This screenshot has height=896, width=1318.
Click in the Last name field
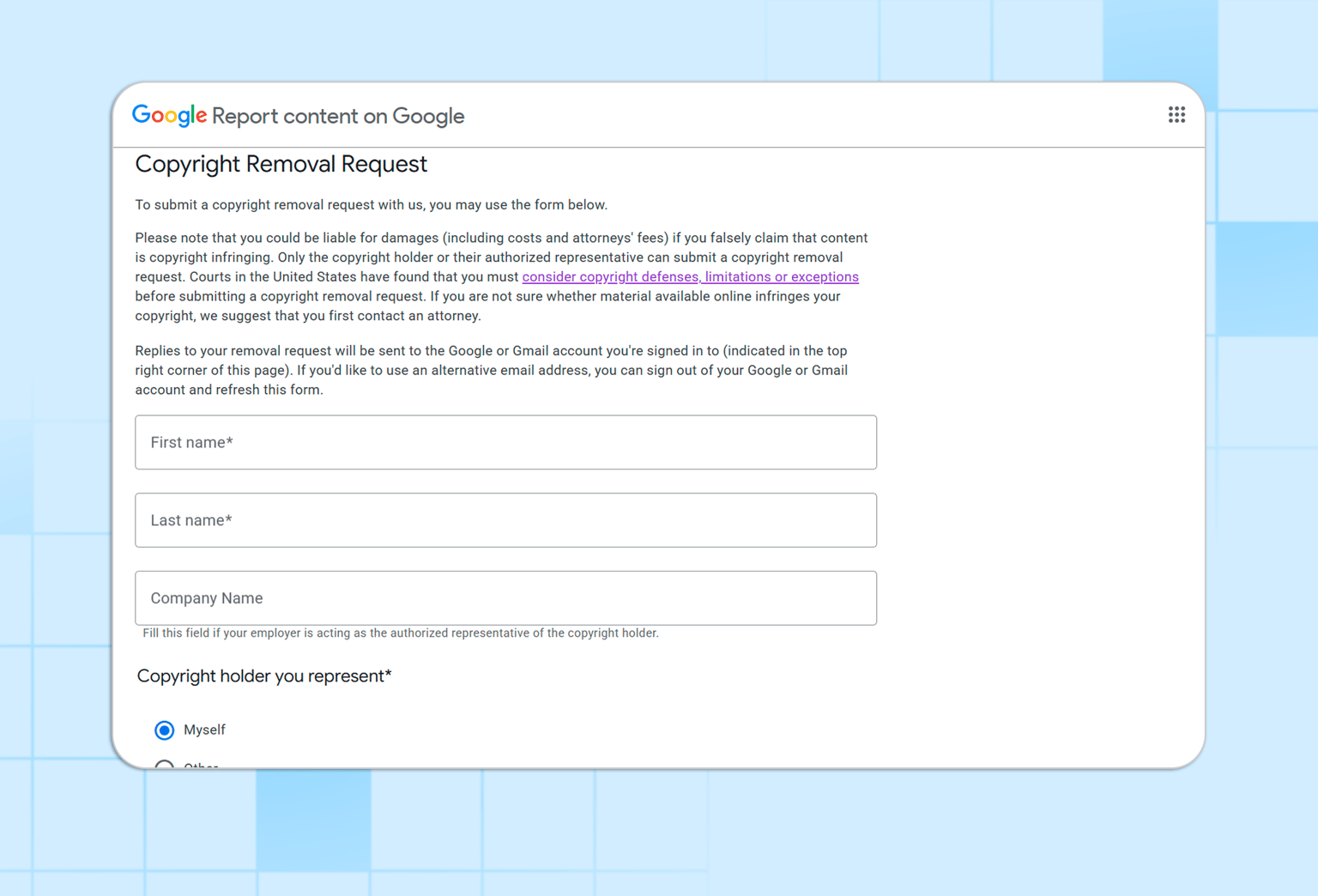[x=505, y=520]
